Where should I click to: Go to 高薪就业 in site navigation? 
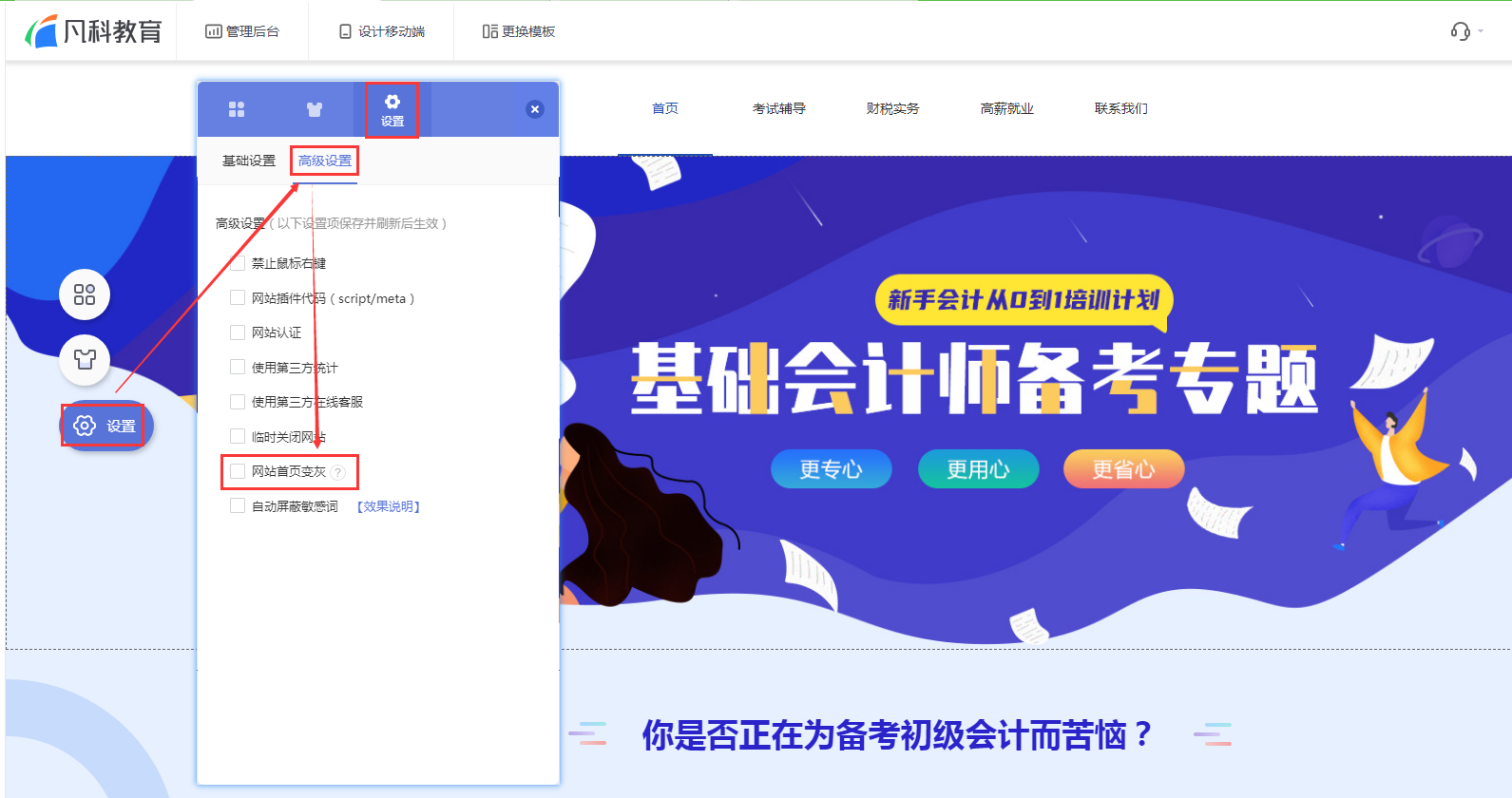click(1007, 108)
